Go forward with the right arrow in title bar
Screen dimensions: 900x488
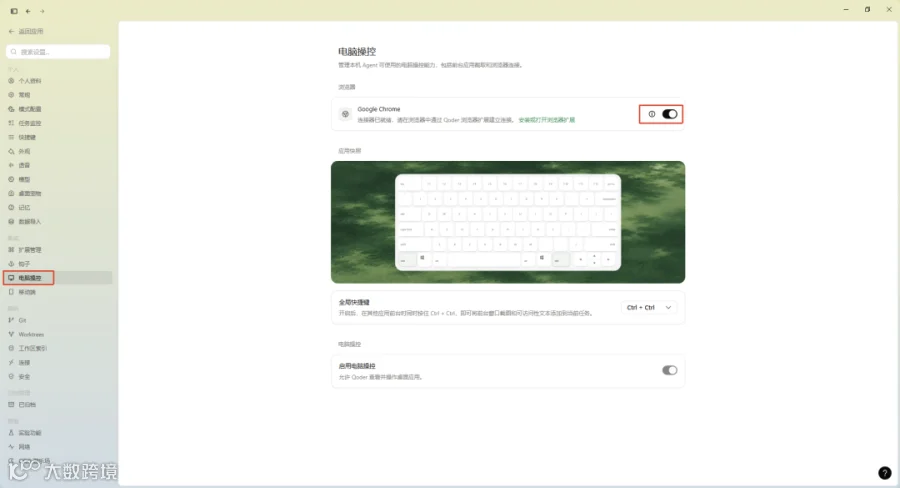click(x=42, y=11)
